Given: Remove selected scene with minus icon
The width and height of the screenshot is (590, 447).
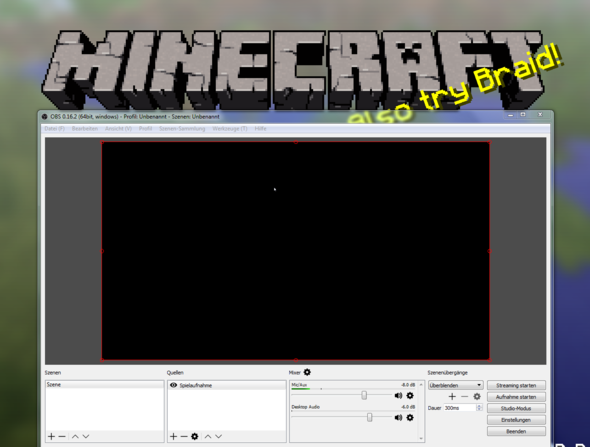Looking at the screenshot, I should coord(62,436).
